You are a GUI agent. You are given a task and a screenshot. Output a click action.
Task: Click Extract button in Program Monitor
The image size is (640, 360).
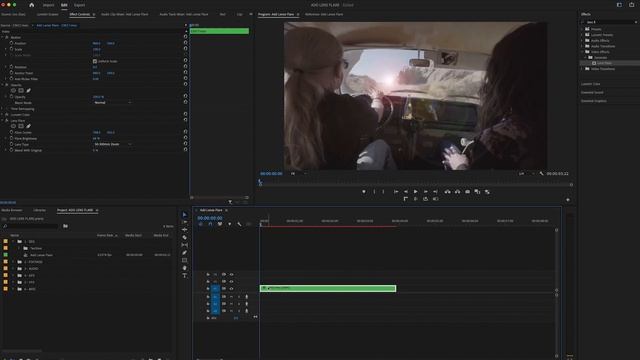click(x=457, y=191)
